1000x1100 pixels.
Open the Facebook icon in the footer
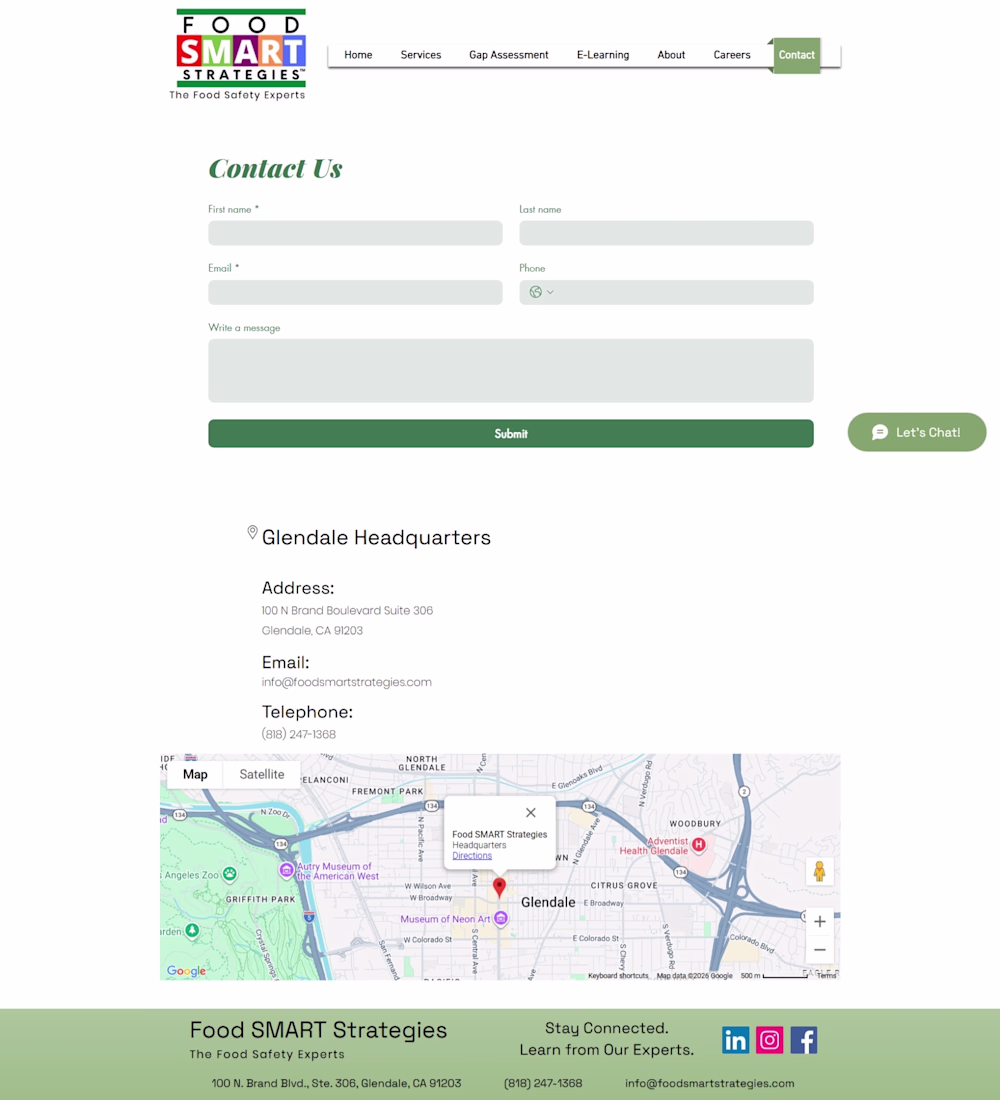point(804,1040)
